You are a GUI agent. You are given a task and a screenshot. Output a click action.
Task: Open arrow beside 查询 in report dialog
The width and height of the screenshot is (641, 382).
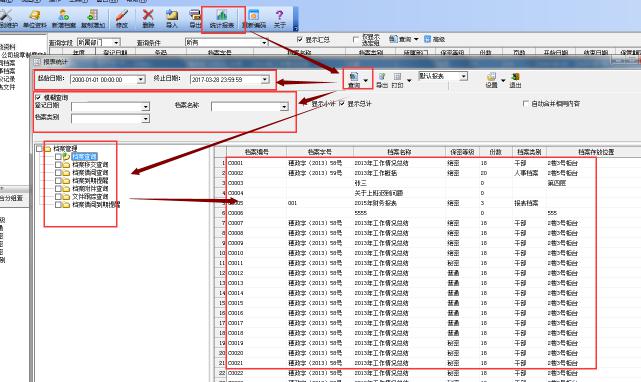coord(366,81)
